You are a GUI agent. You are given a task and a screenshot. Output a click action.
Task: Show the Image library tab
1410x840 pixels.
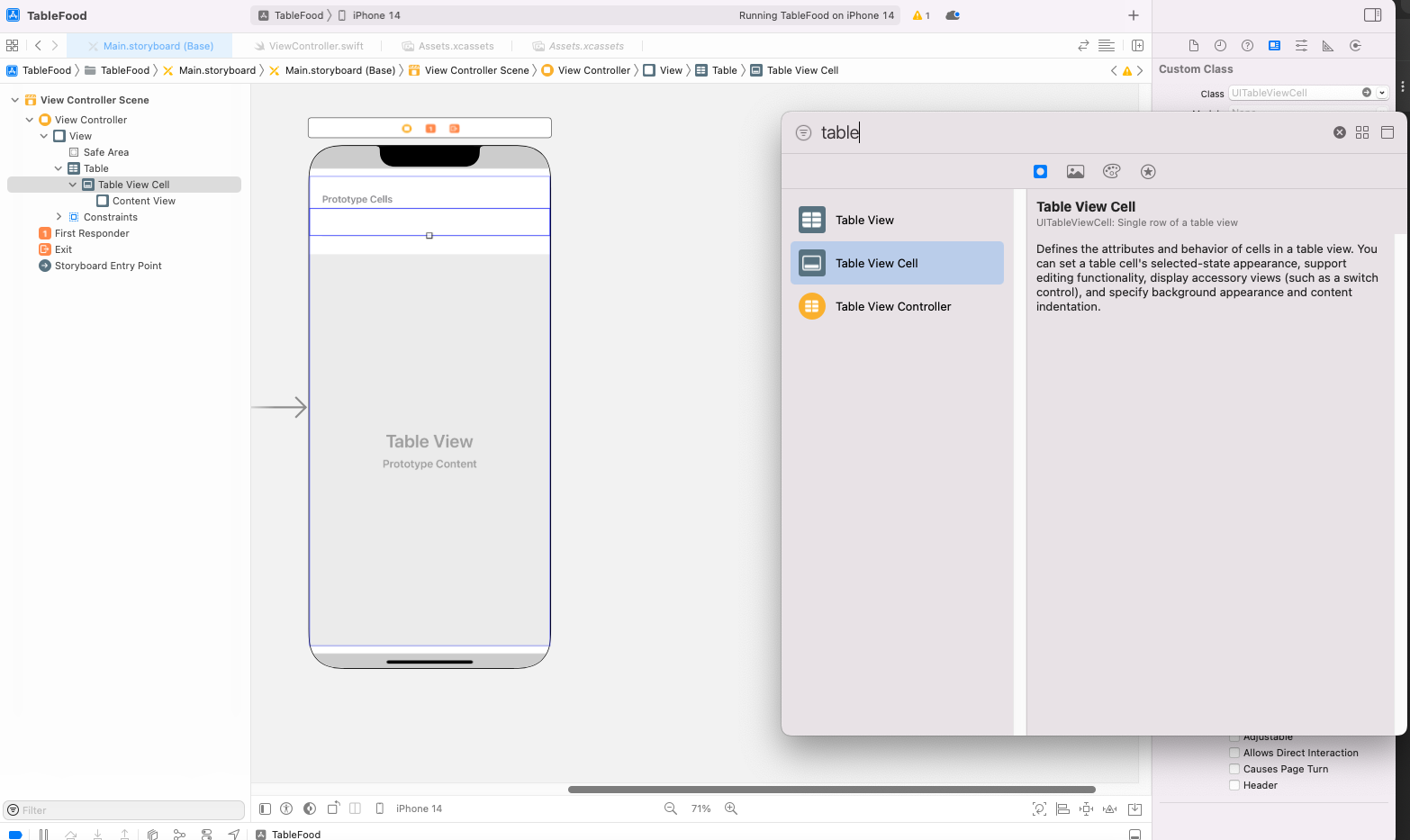coord(1075,171)
